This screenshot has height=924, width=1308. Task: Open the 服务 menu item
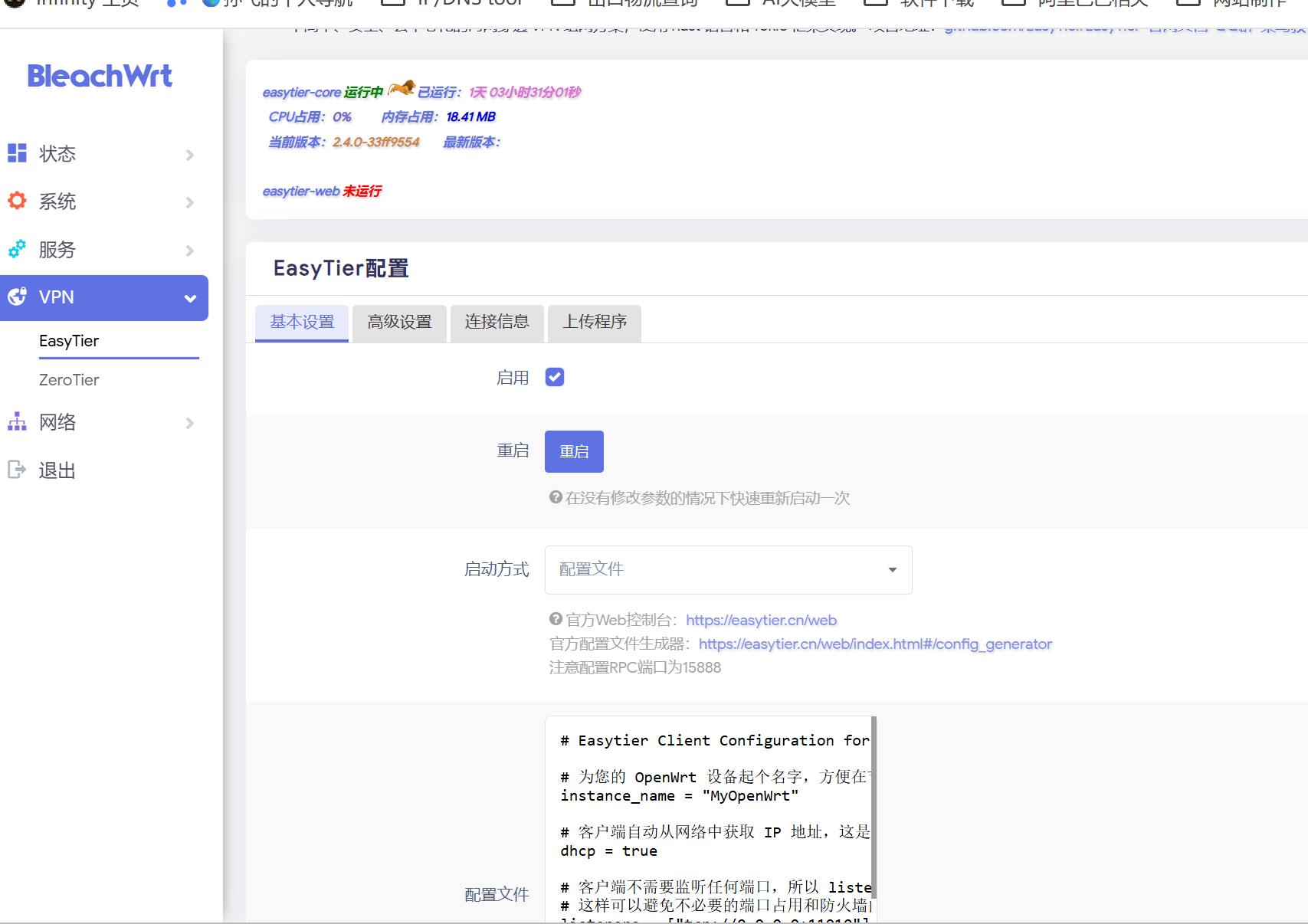(x=104, y=250)
